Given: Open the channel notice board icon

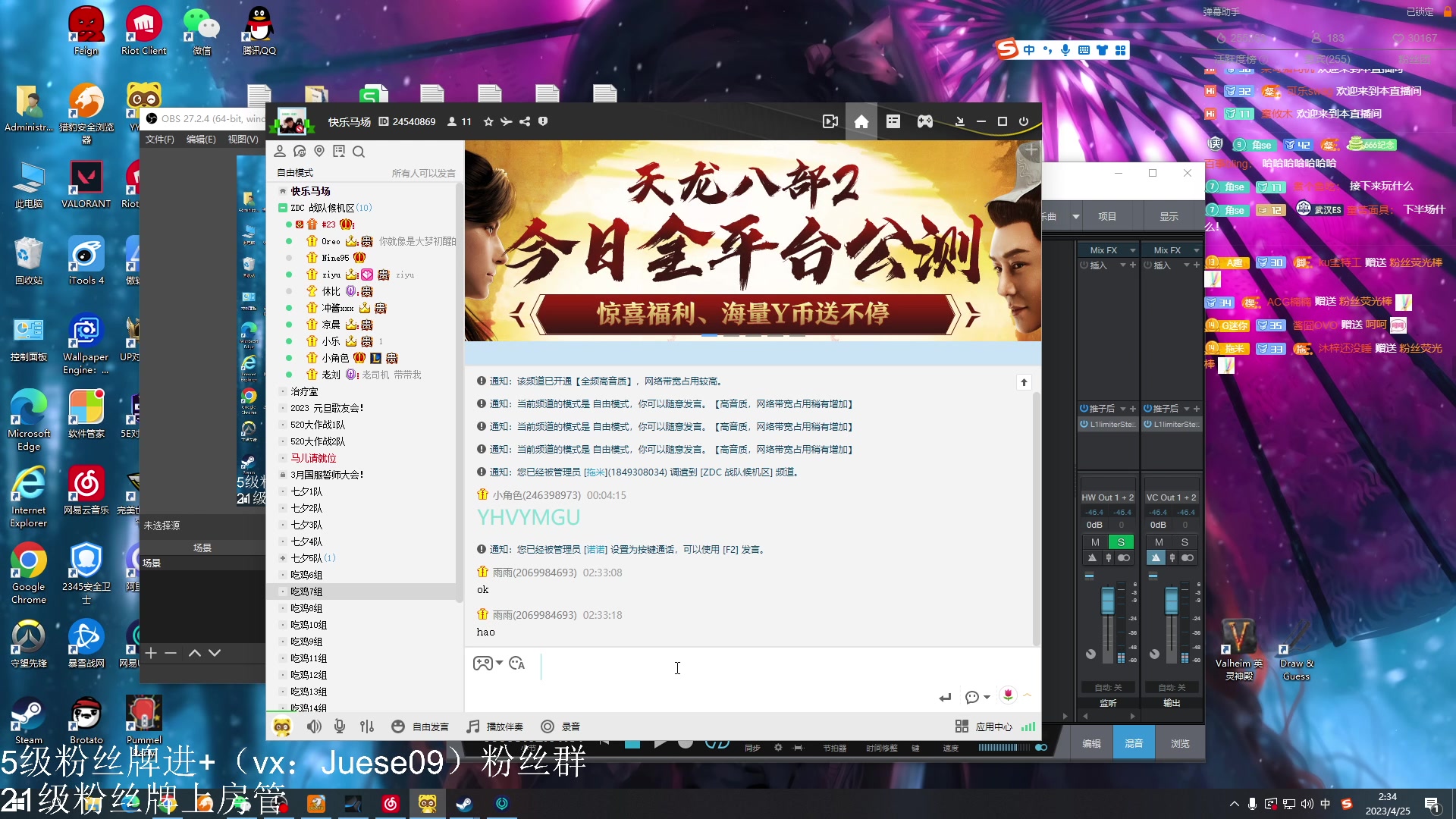Looking at the screenshot, I should (339, 151).
